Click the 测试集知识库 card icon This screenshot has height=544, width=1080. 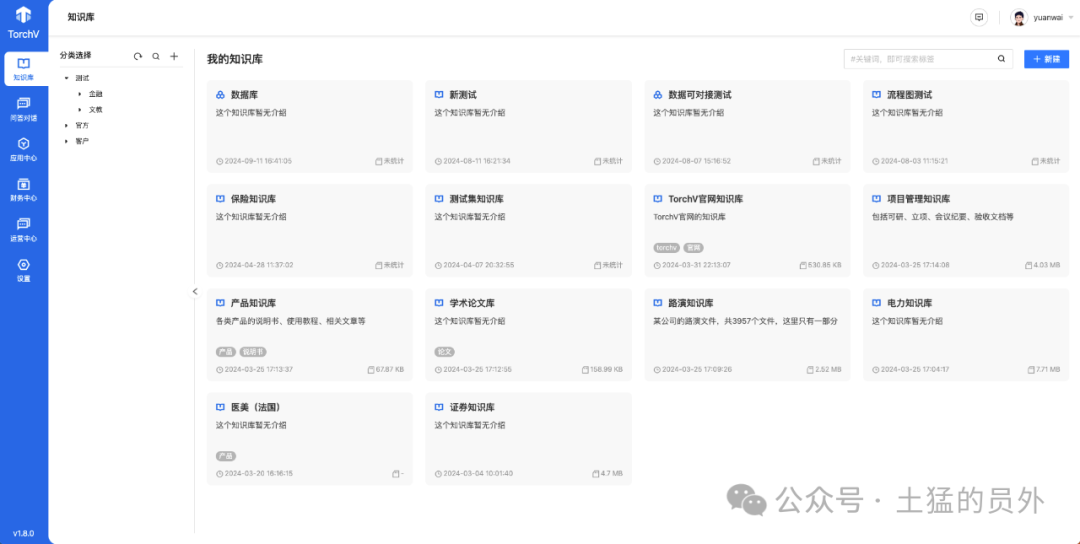[439, 198]
